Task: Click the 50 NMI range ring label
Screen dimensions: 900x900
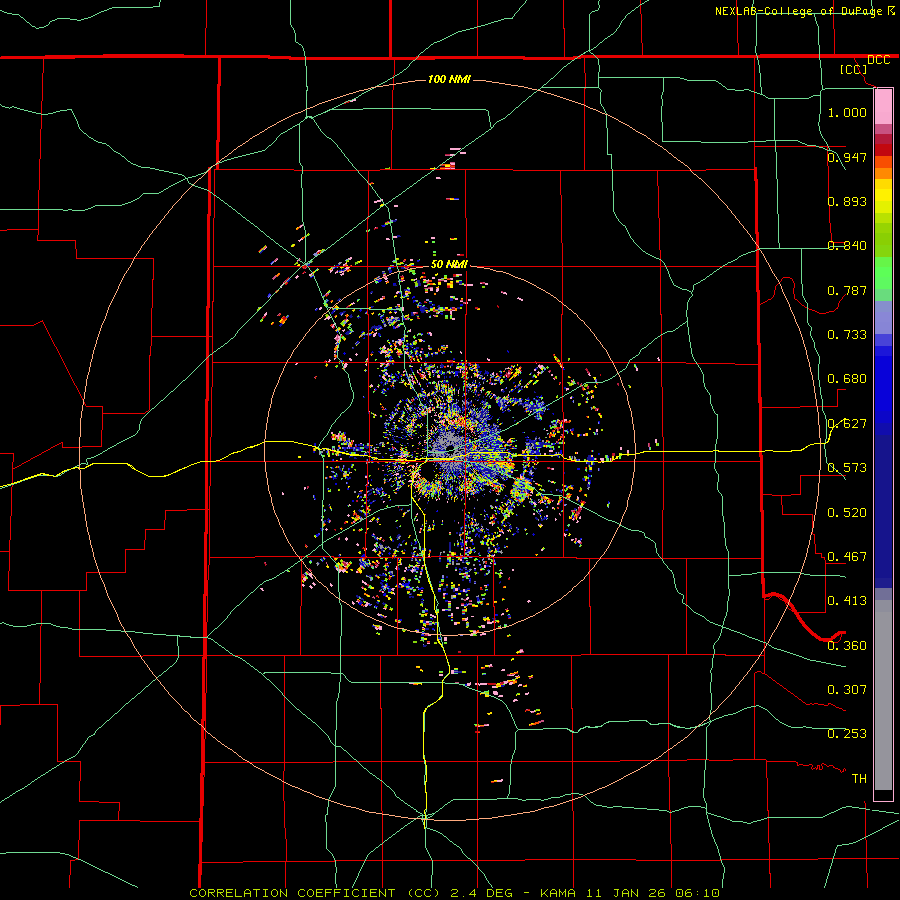Action: tap(449, 264)
